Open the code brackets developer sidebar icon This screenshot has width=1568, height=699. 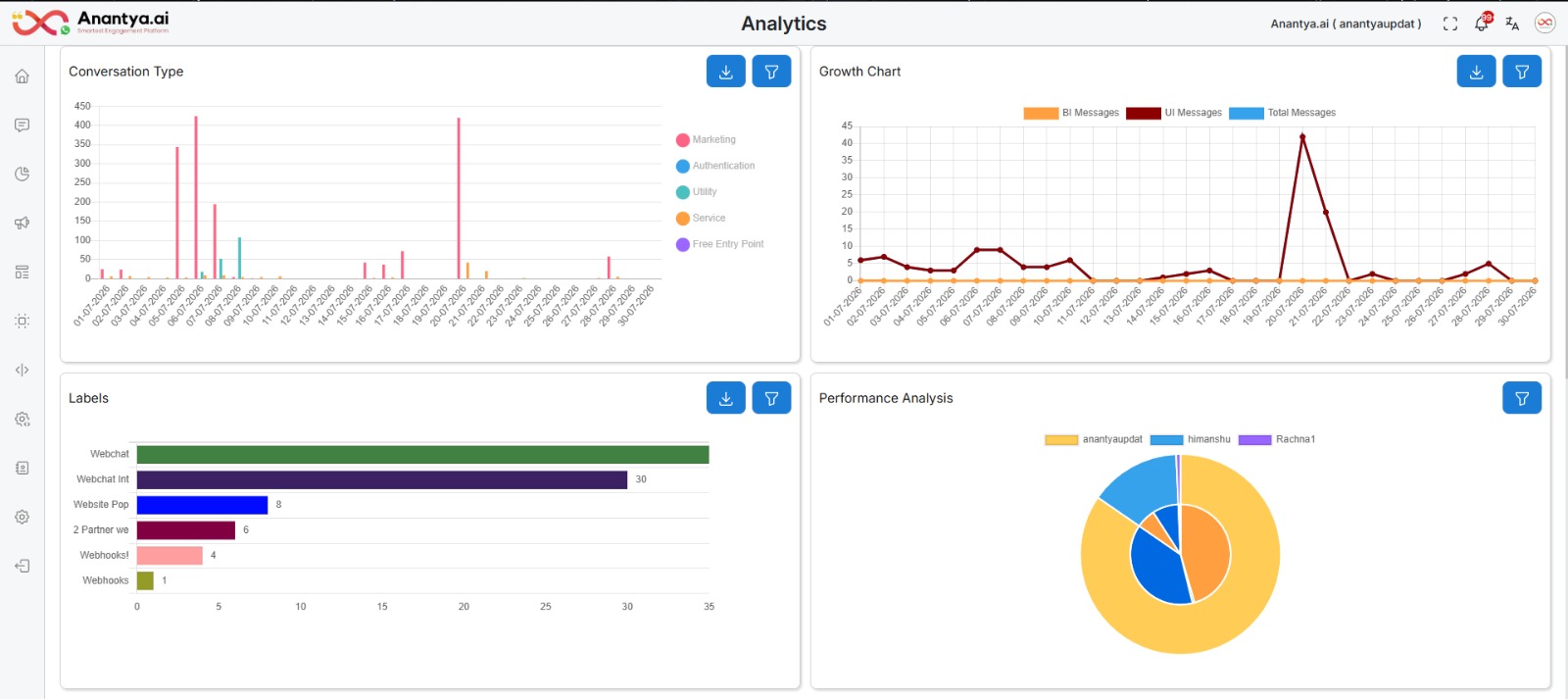click(x=22, y=371)
